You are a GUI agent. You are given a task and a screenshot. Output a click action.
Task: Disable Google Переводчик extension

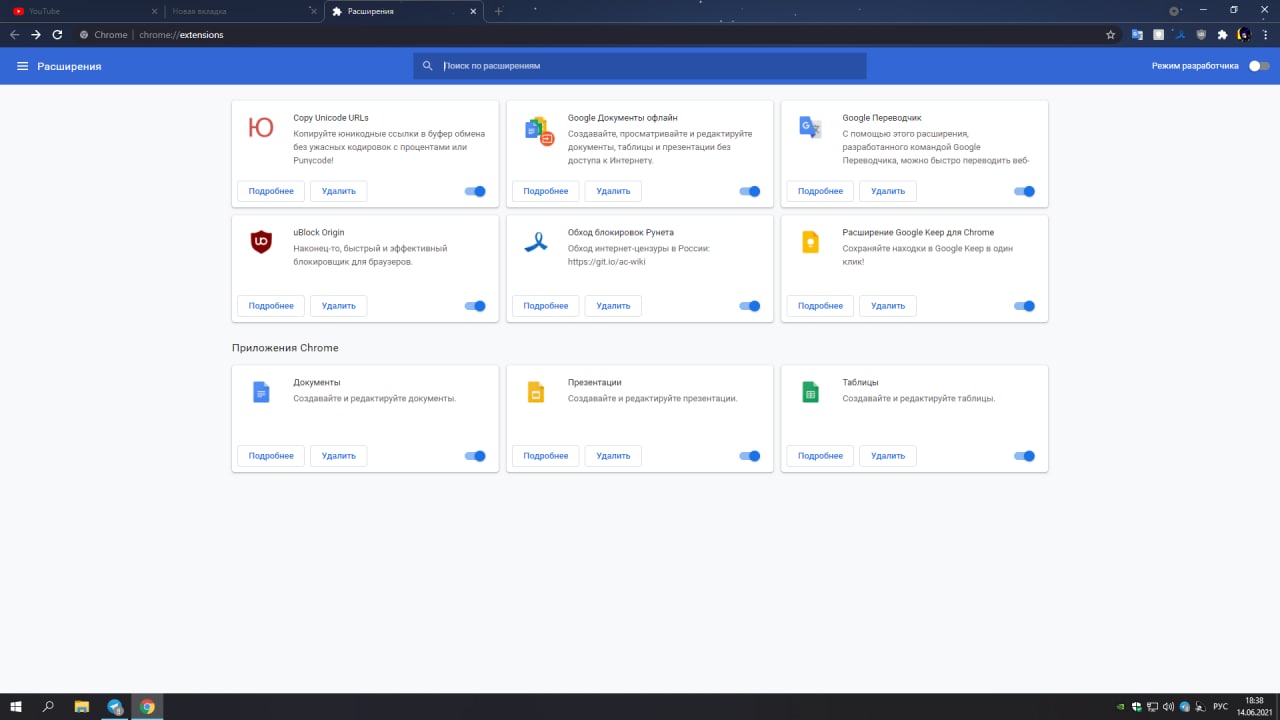(1024, 191)
